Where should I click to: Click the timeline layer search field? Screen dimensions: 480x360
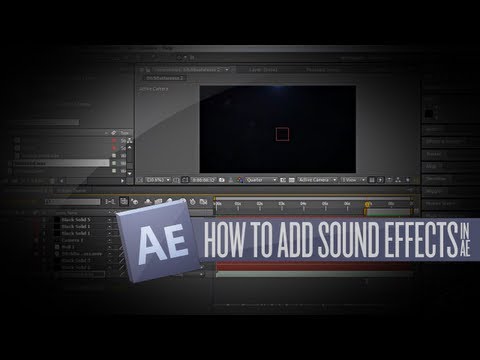[72, 202]
